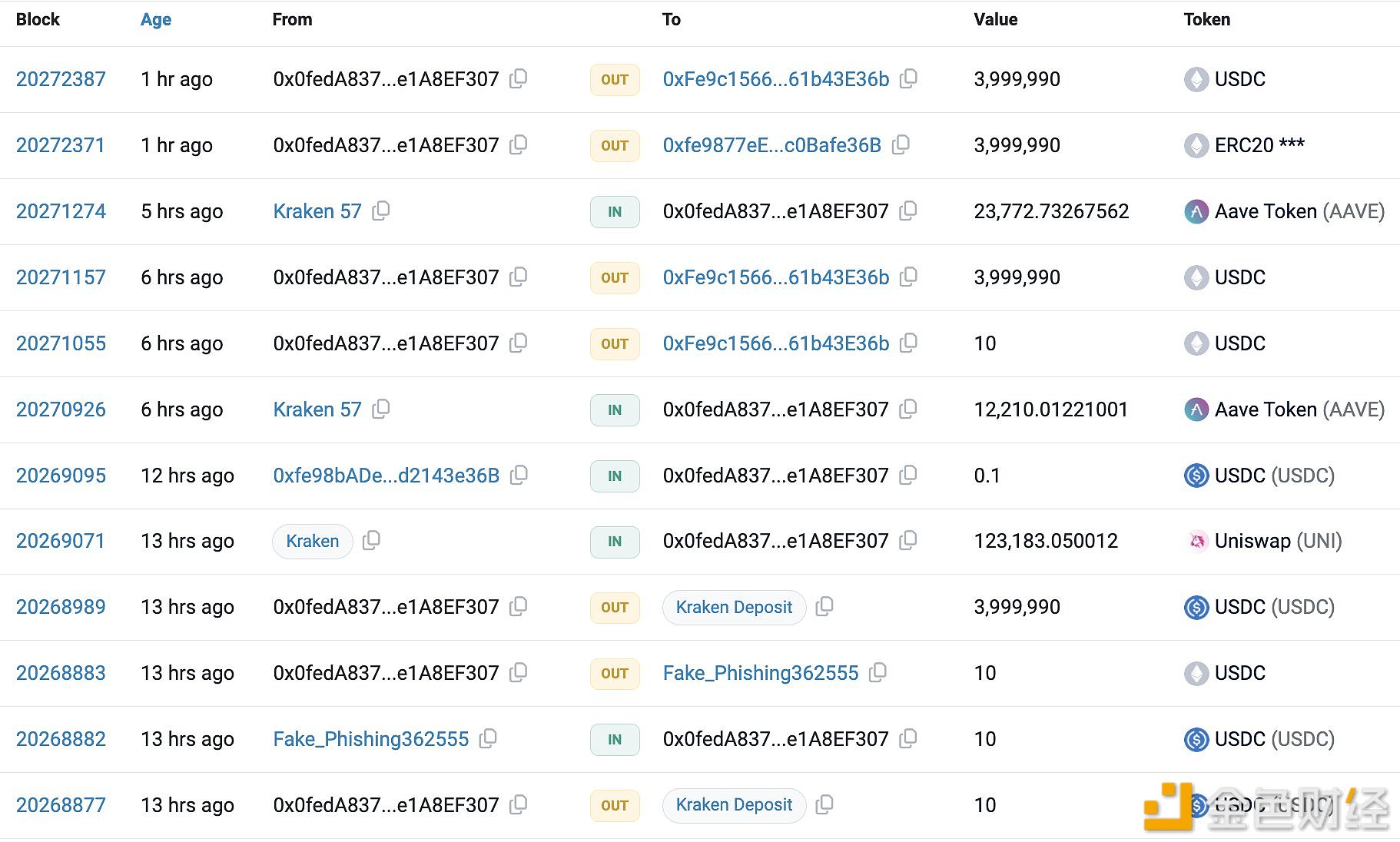Copy 0xfe98bADe...d2143e36B sender address
Screen dimensions: 1400x842
tap(519, 475)
